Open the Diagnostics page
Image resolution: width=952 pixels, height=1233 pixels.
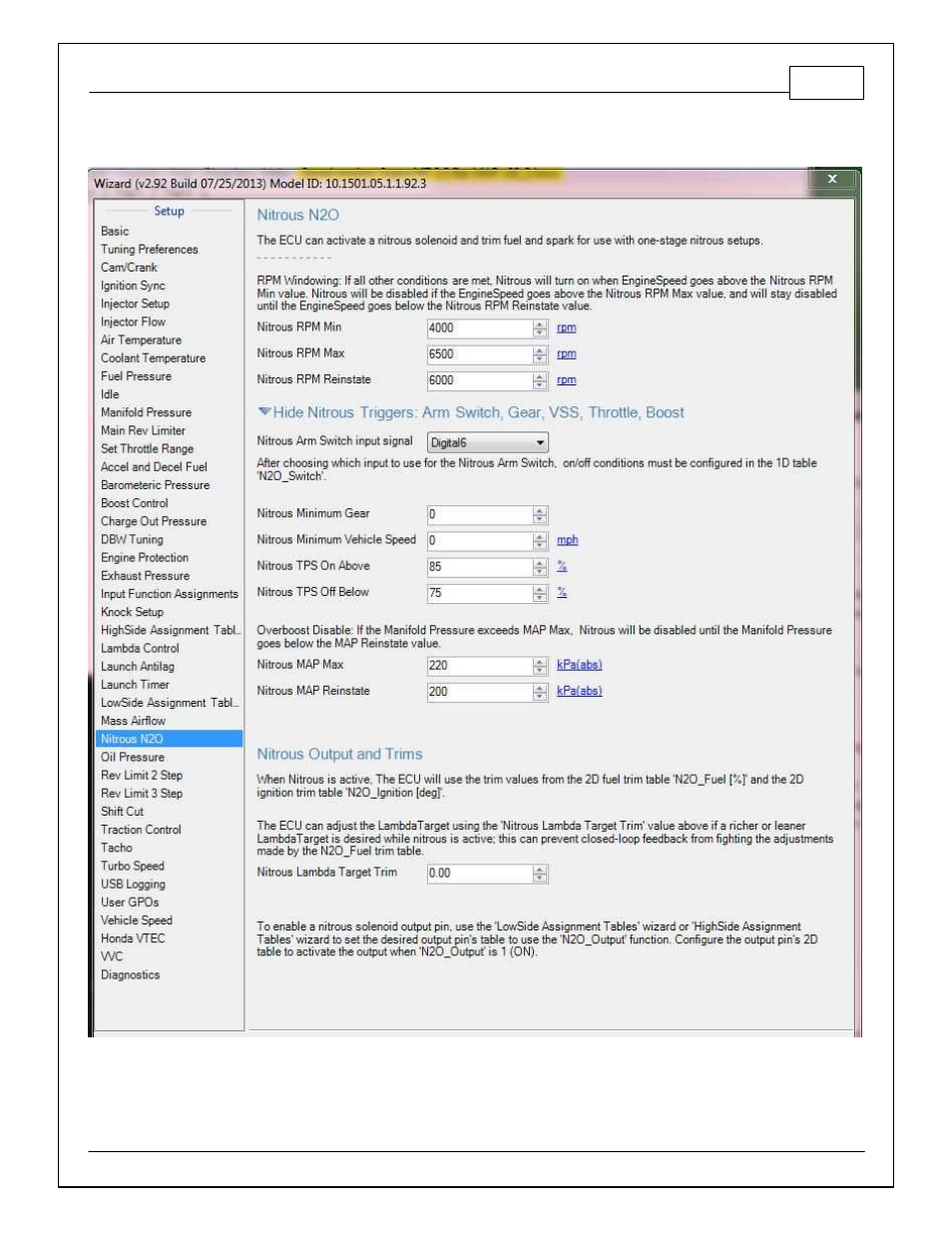[x=130, y=975]
